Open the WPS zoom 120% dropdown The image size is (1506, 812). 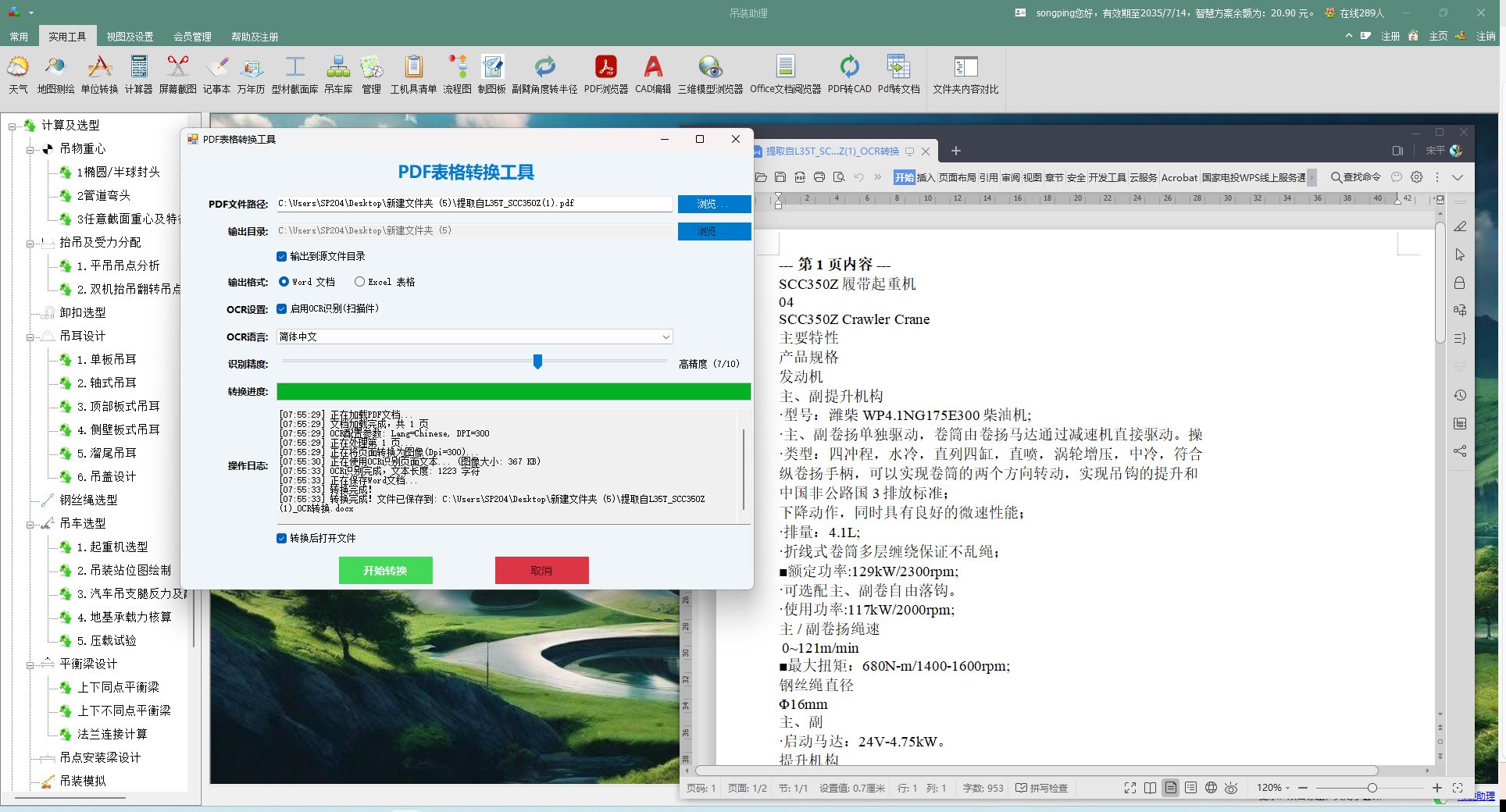[x=1273, y=788]
